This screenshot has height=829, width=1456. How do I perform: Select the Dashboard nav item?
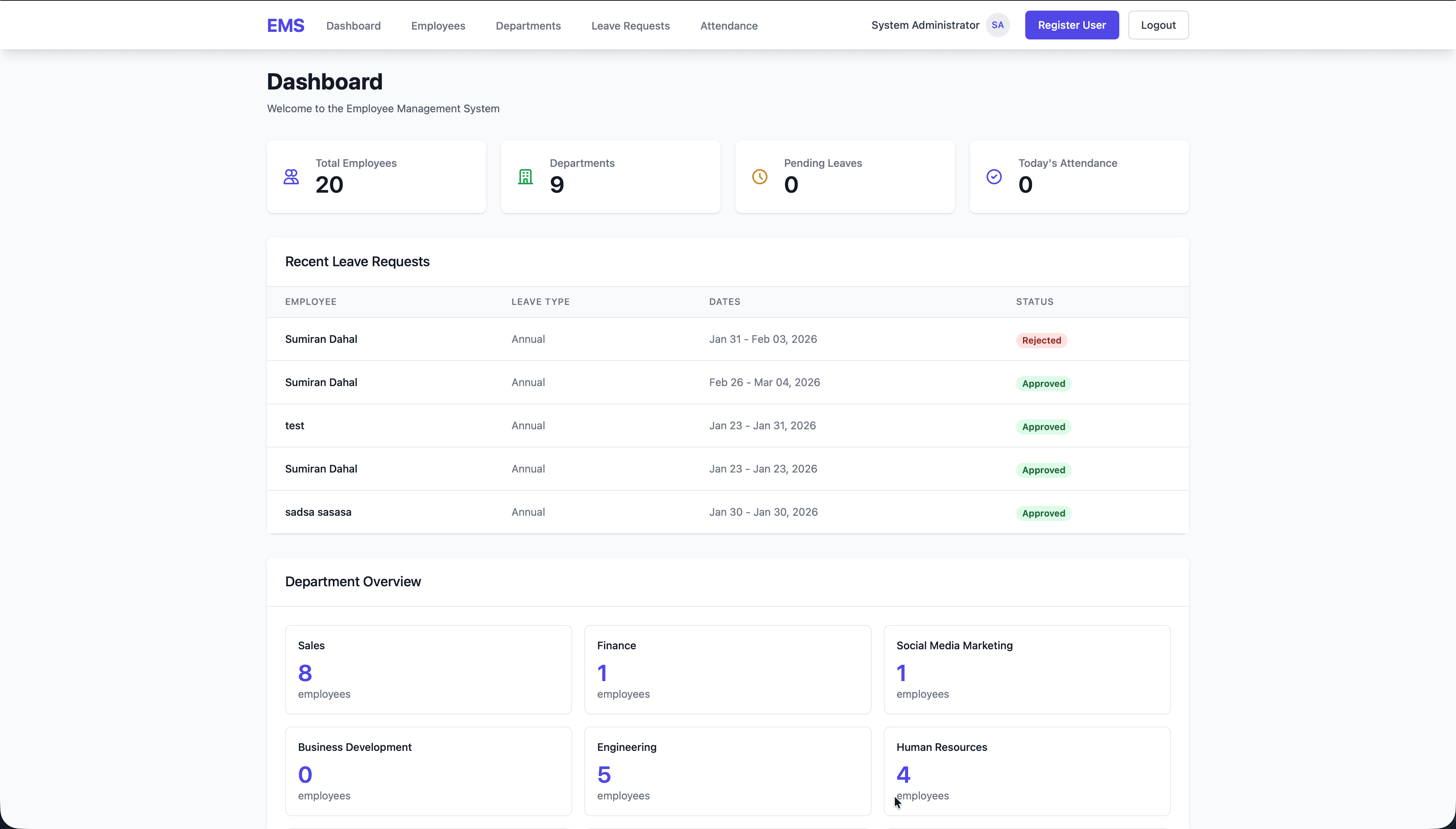pos(353,26)
